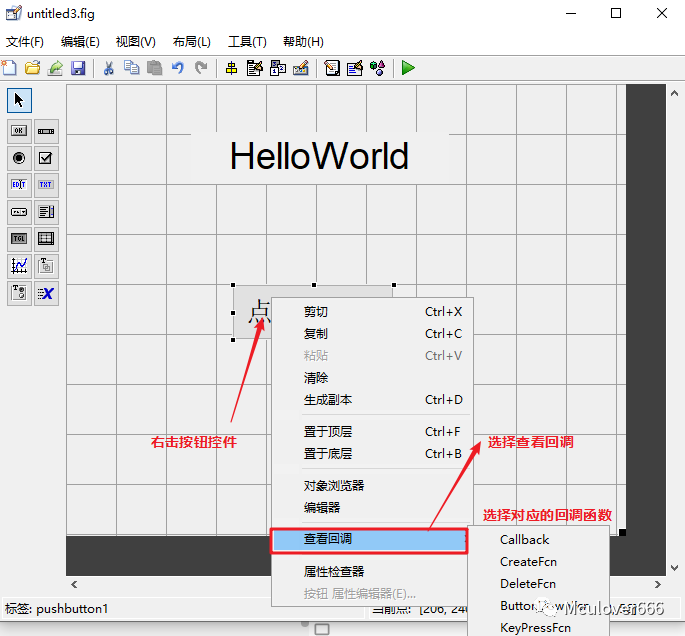Open the Tab Order Editor
This screenshot has height=636, width=685.
click(x=278, y=68)
